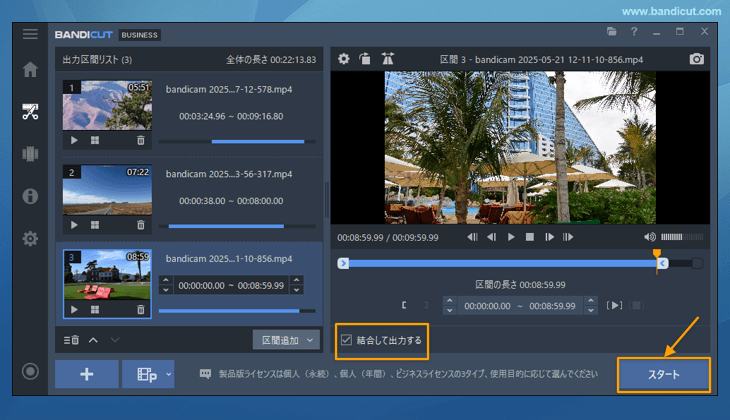Open the hamburger menu
The width and height of the screenshot is (730, 420).
30,34
